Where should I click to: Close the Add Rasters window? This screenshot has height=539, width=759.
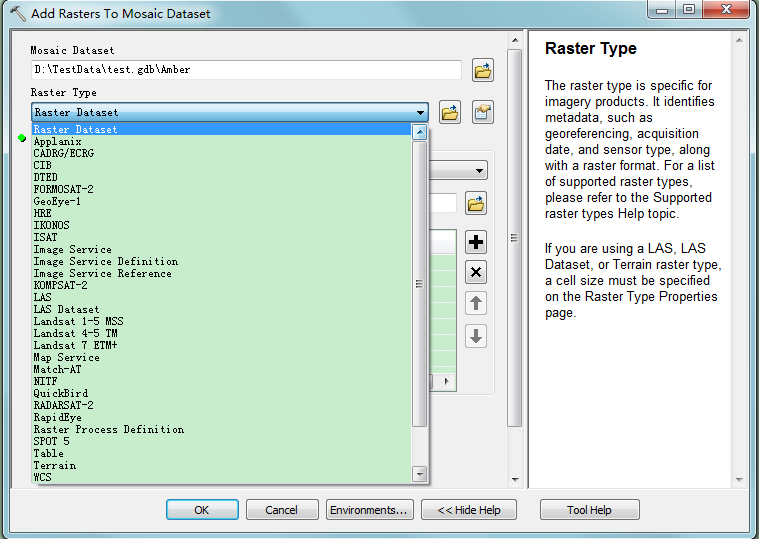coord(726,9)
